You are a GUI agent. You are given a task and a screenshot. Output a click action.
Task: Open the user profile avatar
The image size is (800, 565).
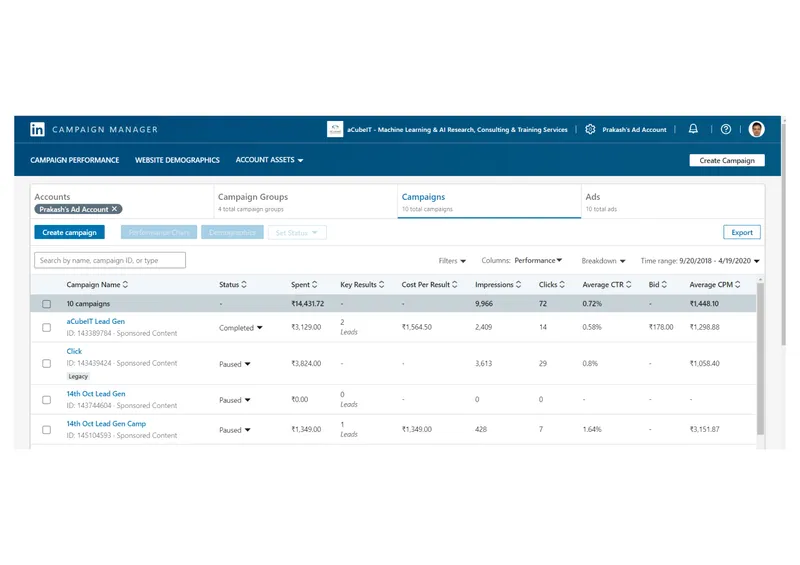point(756,129)
